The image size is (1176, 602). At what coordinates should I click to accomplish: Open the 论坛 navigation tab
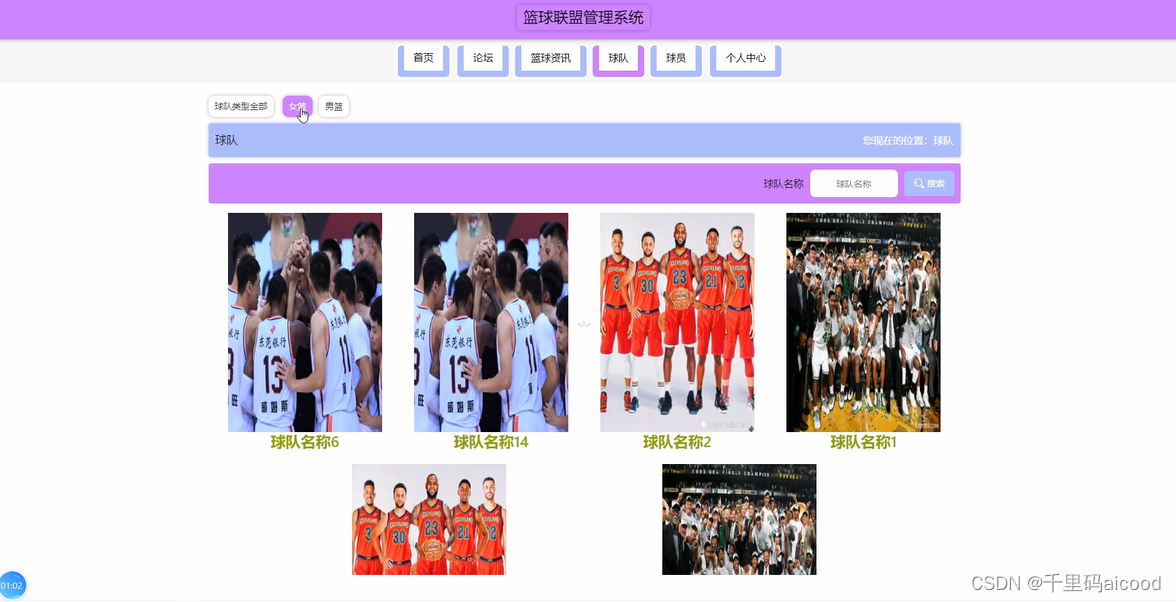click(x=483, y=59)
